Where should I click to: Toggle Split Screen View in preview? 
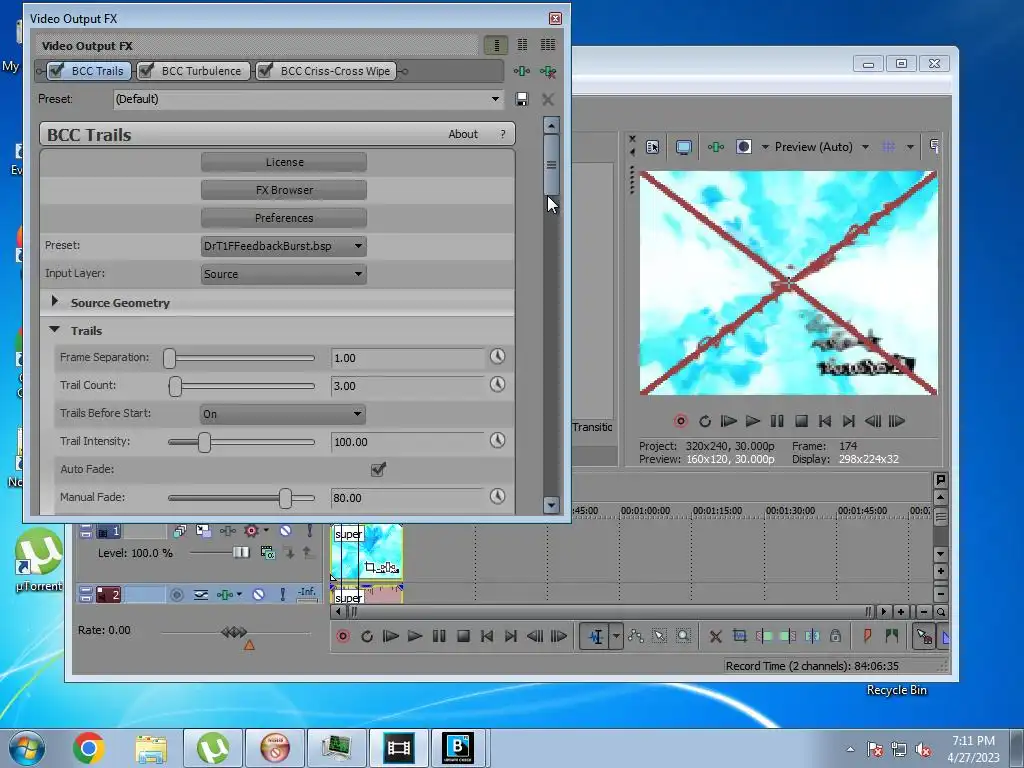pos(744,147)
